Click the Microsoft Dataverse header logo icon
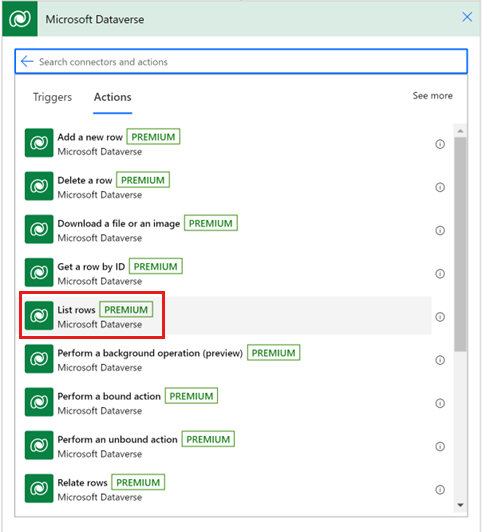Screen dimensions: 482x532 pyautogui.click(x=20, y=19)
